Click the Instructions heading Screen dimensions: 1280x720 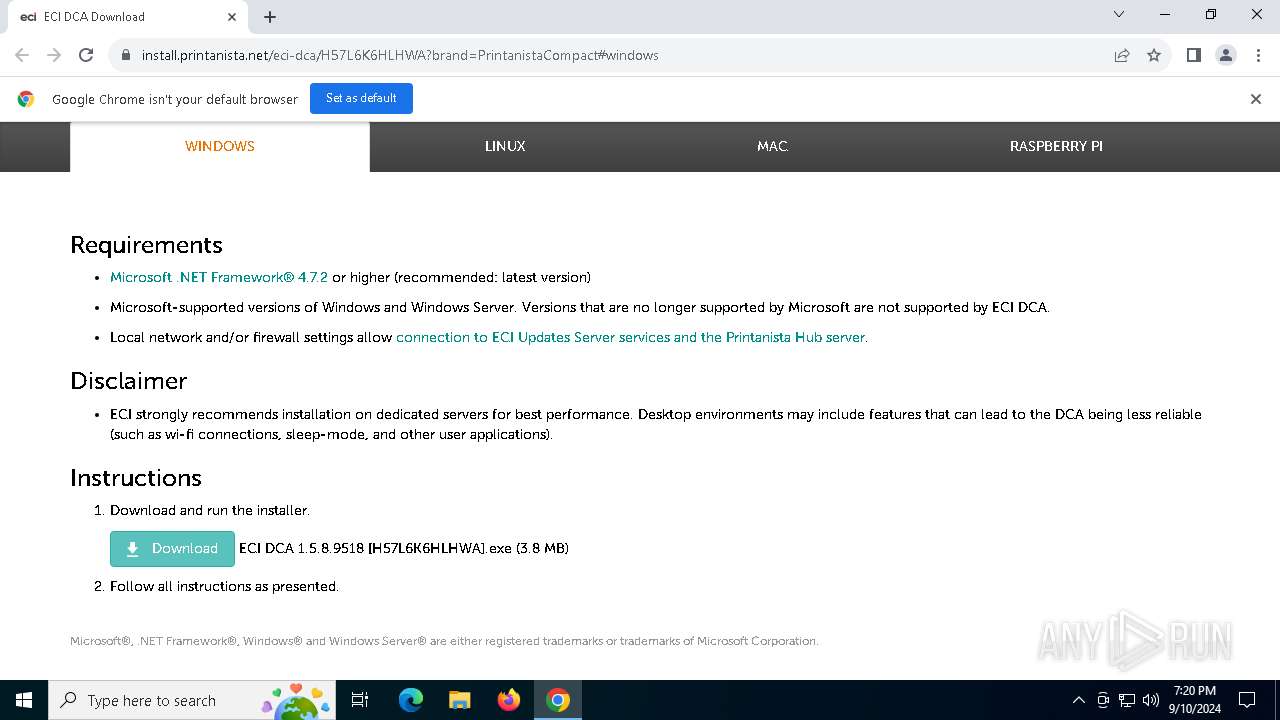tap(136, 478)
